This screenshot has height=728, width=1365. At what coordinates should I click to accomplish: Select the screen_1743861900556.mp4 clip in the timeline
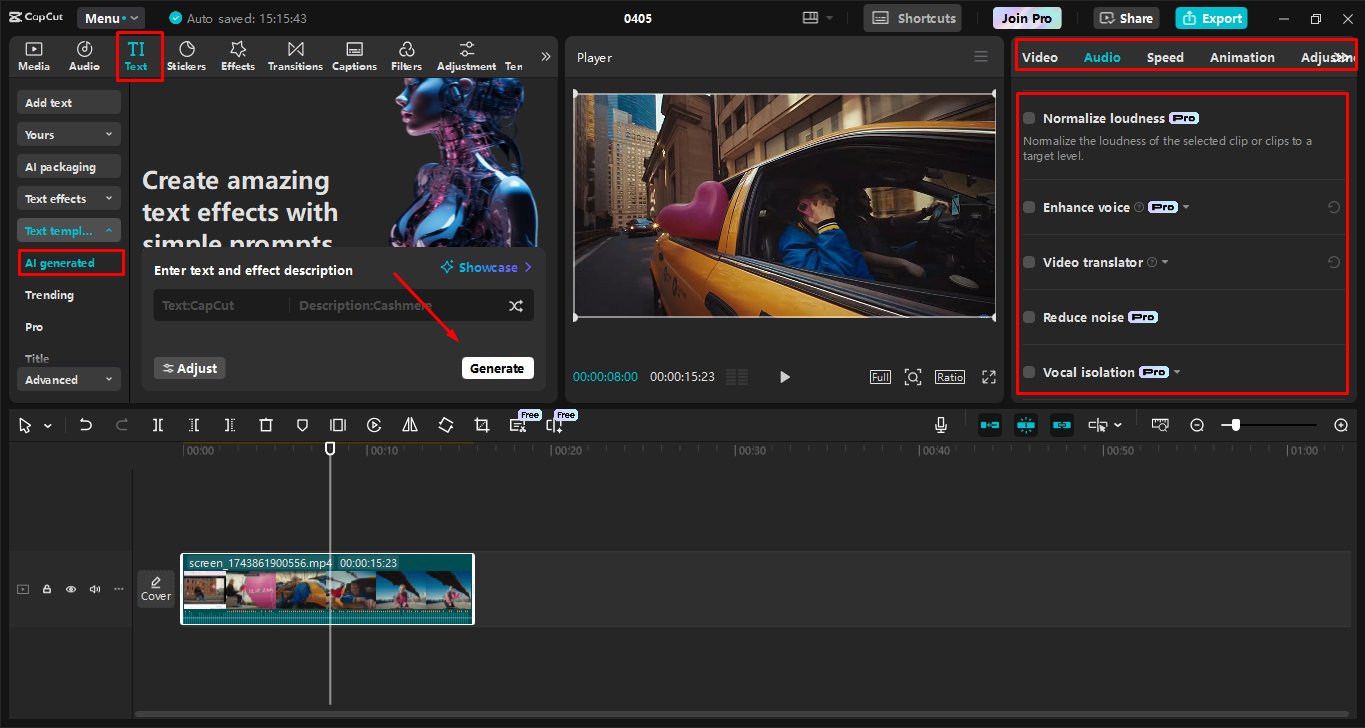328,589
